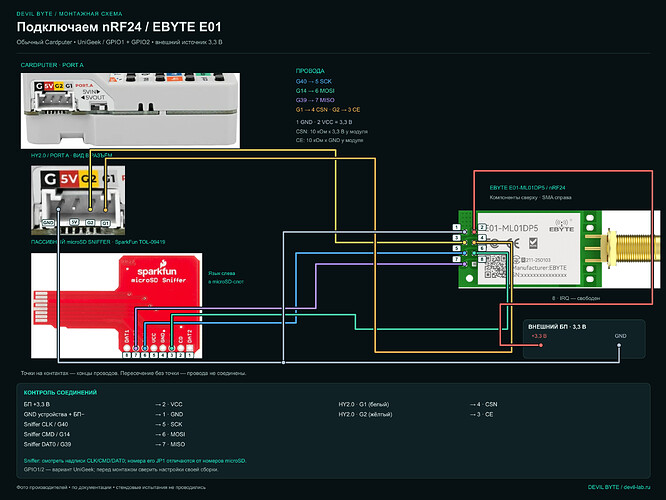Click the 'DEVIL BYTE / МОНТАЖНАЯ СХЕМА' header text
Screen dimensions: 666x500
69,14
